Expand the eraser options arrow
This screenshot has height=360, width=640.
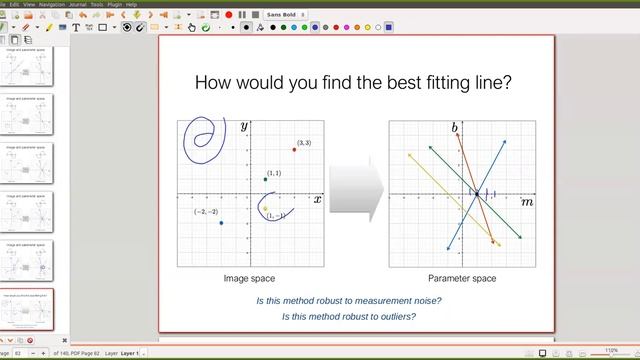click(37, 28)
